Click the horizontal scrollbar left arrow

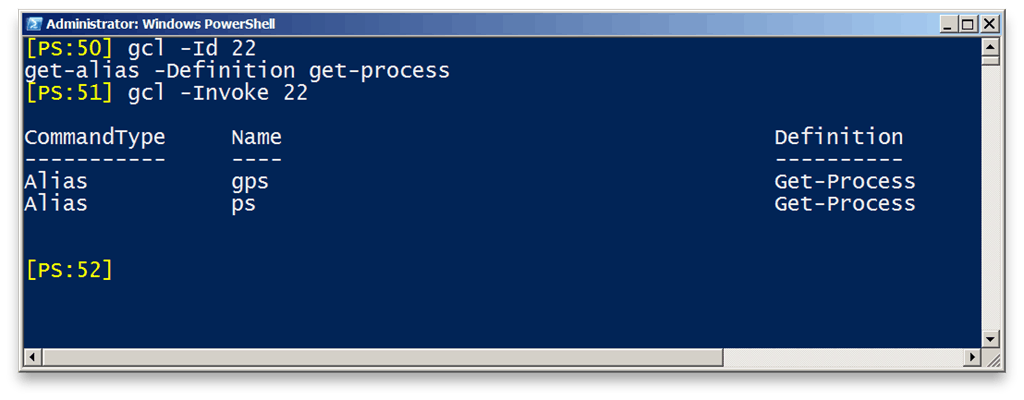click(33, 358)
